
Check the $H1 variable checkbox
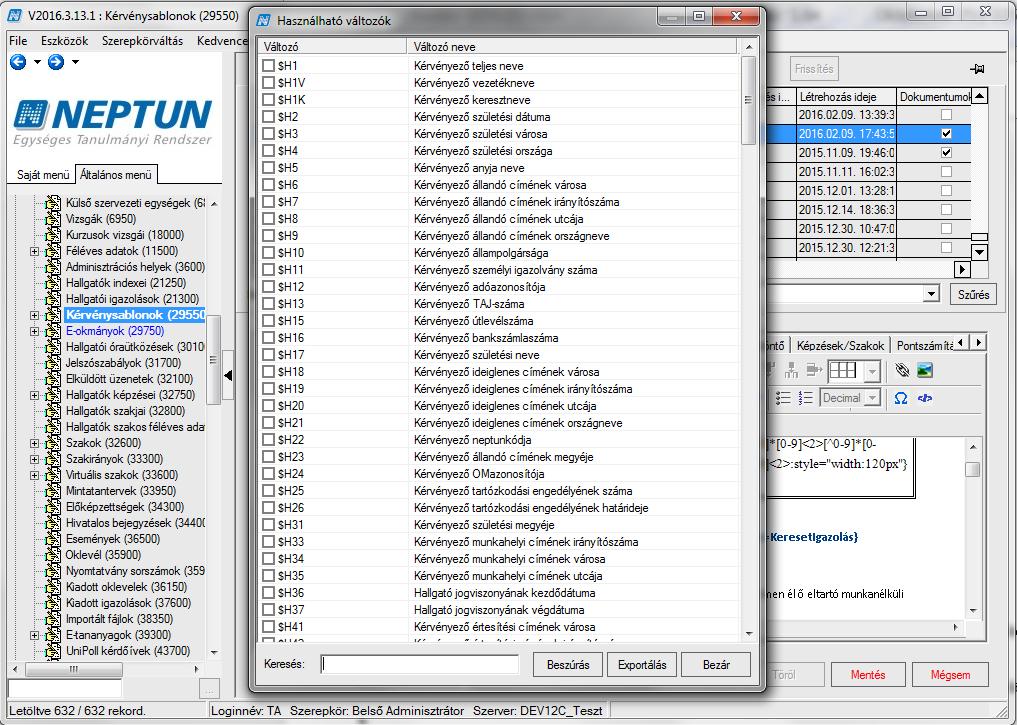pos(269,65)
